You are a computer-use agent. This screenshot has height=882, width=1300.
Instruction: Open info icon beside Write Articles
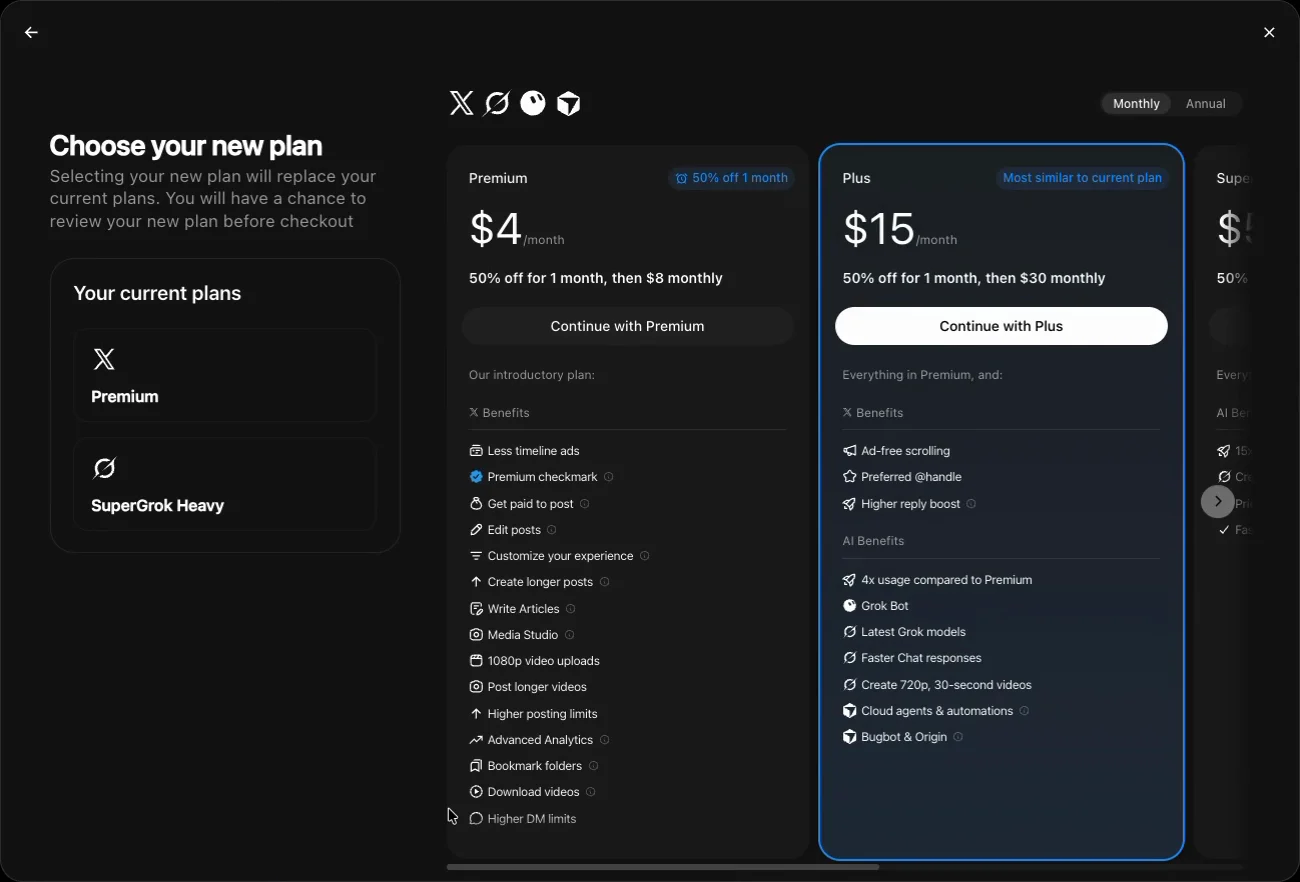[x=571, y=609]
